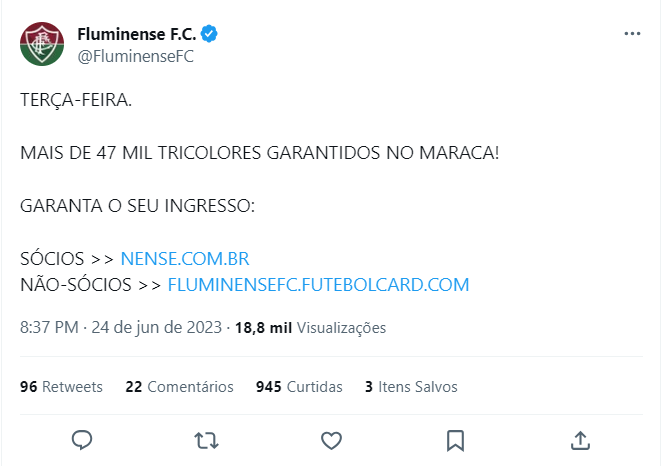Image resolution: width=663 pixels, height=466 pixels.
Task: Retweet this post using the arrows icon
Action: (x=206, y=441)
